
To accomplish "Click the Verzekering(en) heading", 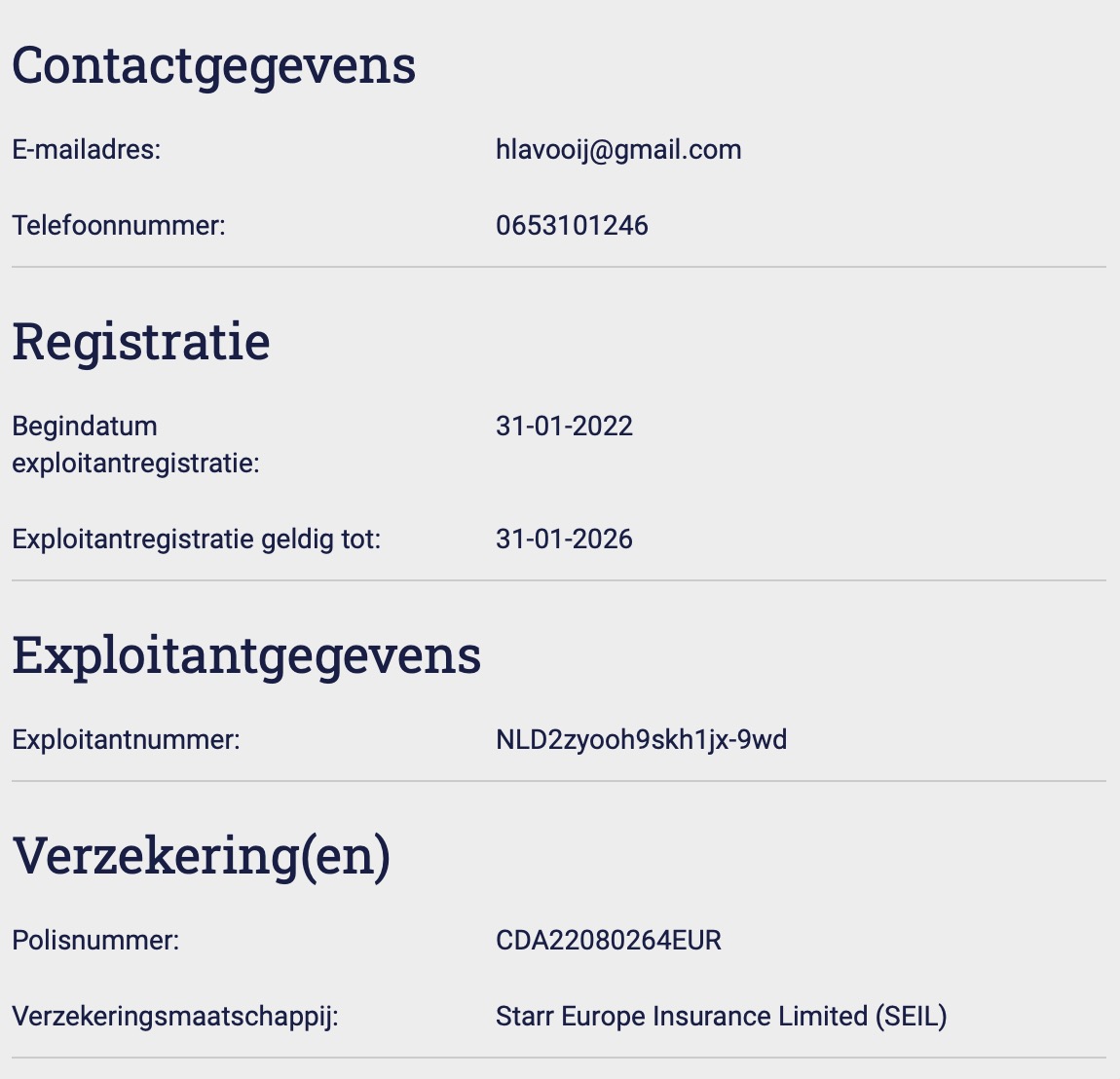I will [x=202, y=855].
